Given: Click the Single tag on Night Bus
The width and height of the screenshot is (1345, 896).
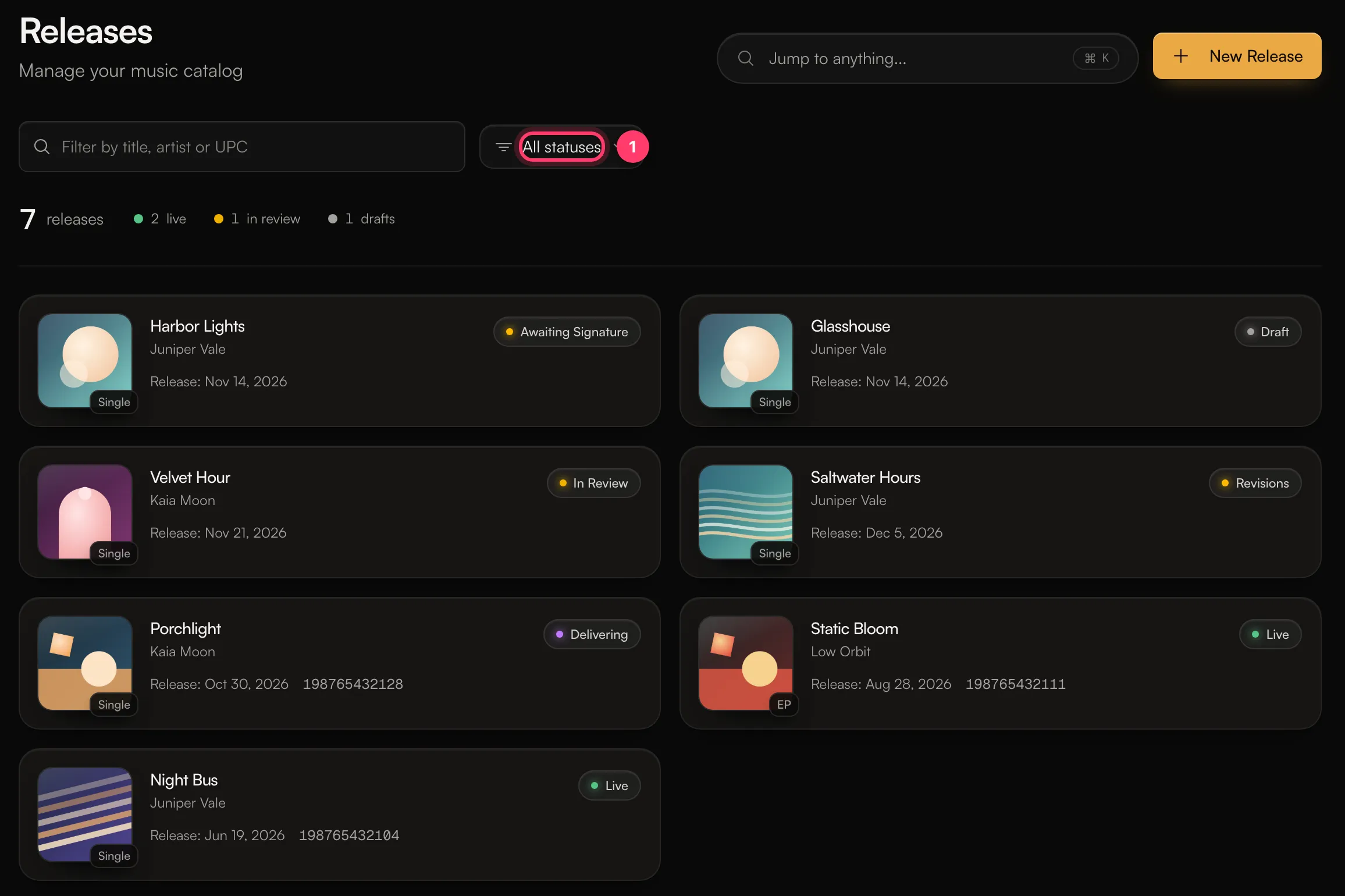Looking at the screenshot, I should [114, 856].
